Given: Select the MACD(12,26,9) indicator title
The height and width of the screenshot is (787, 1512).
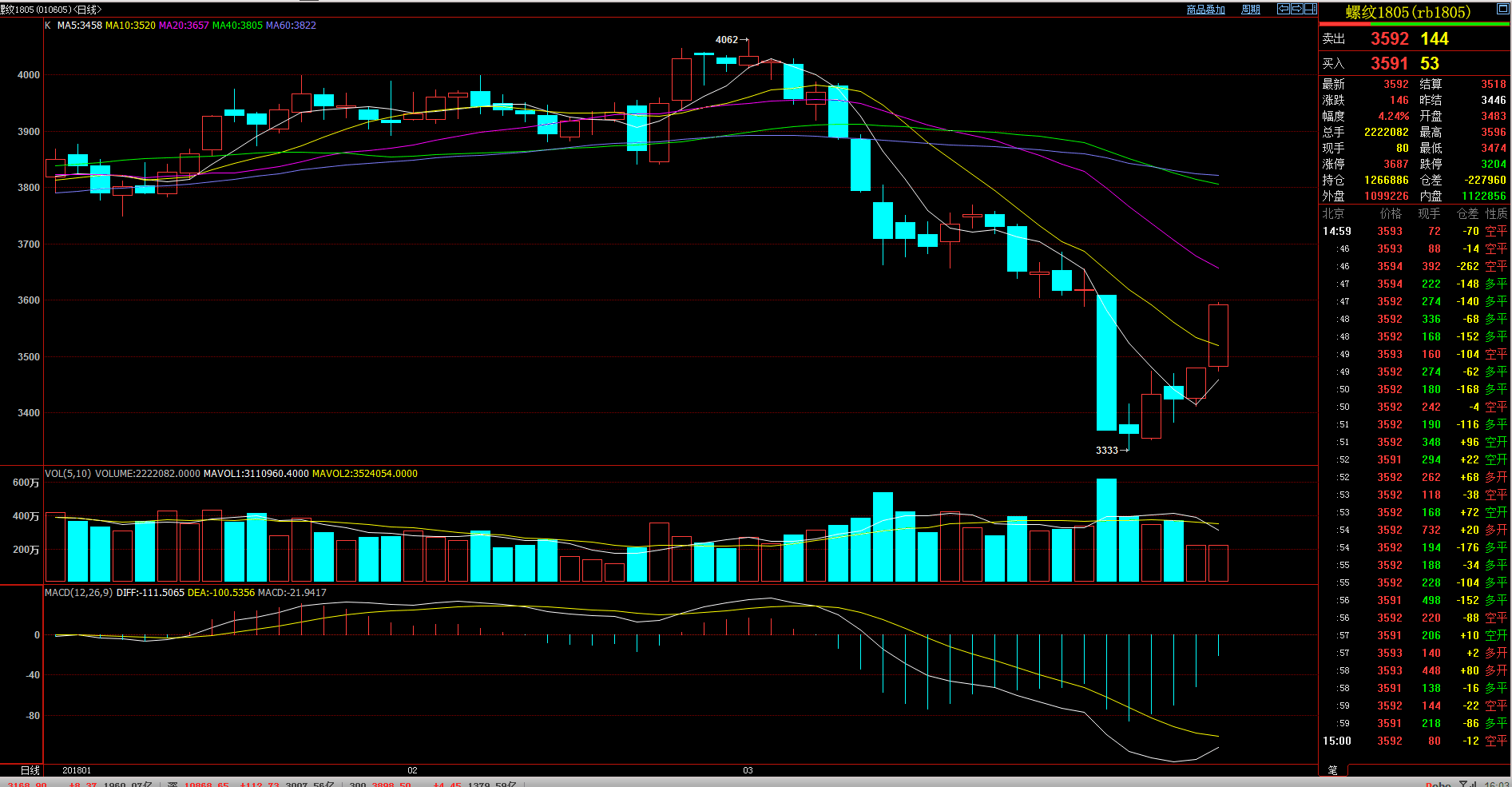Looking at the screenshot, I should point(78,593).
